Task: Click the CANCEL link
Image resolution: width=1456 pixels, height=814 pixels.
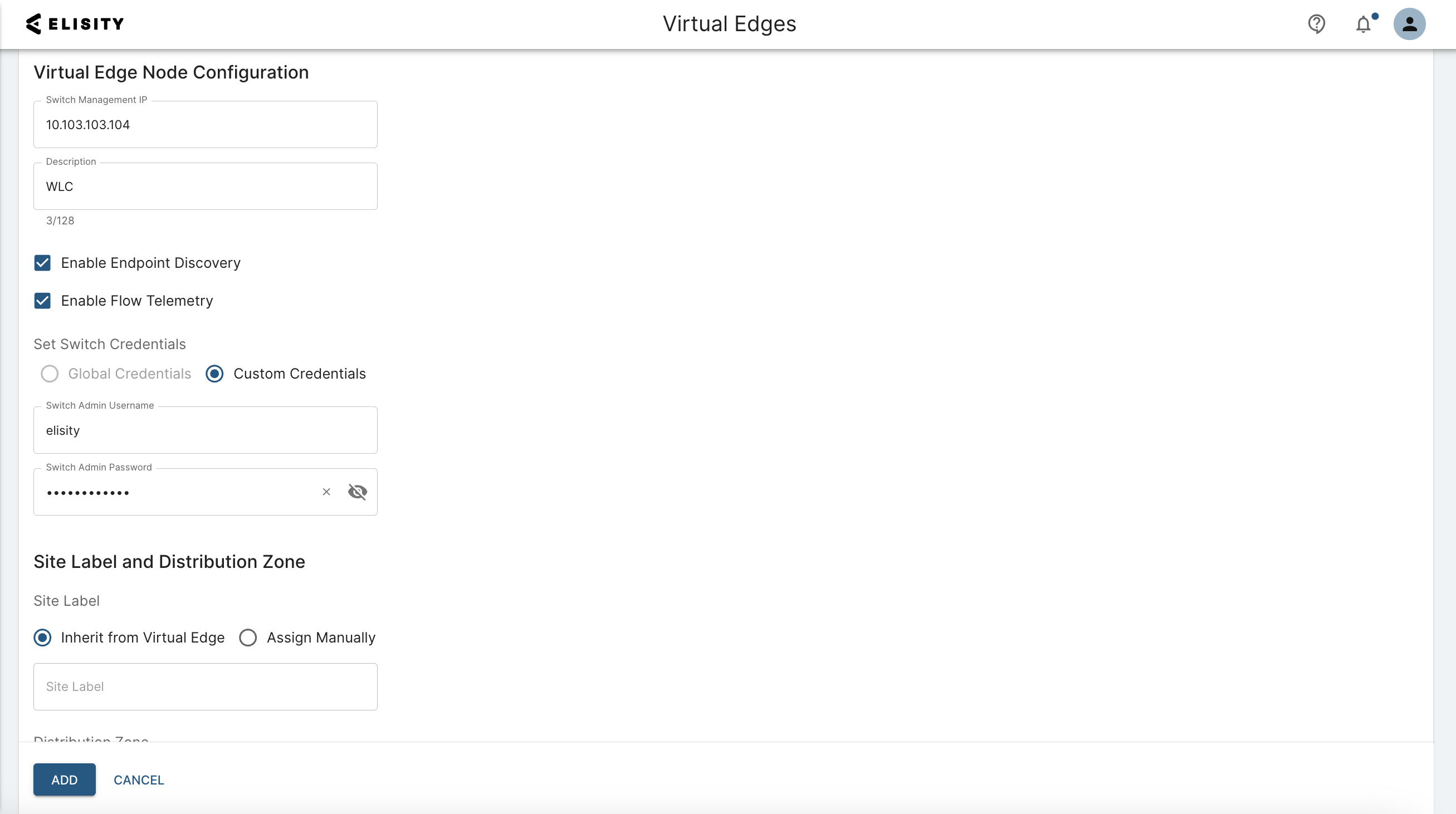Action: (139, 780)
